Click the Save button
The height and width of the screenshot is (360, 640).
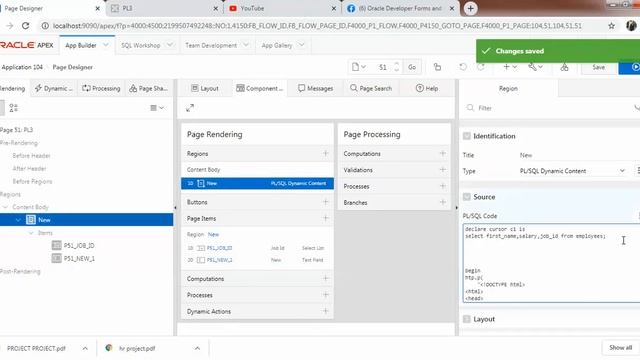point(598,67)
